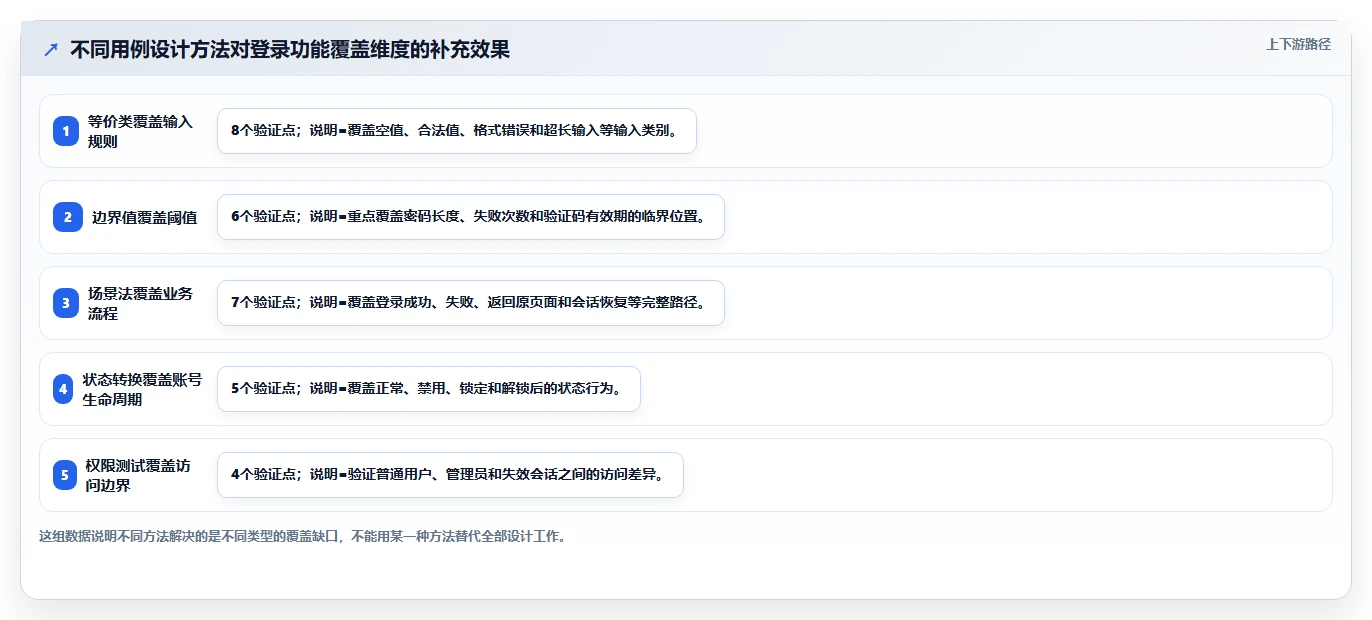This screenshot has height=620, width=1372.
Task: Select the label 等价类覆盖输入规则
Action: 141,131
